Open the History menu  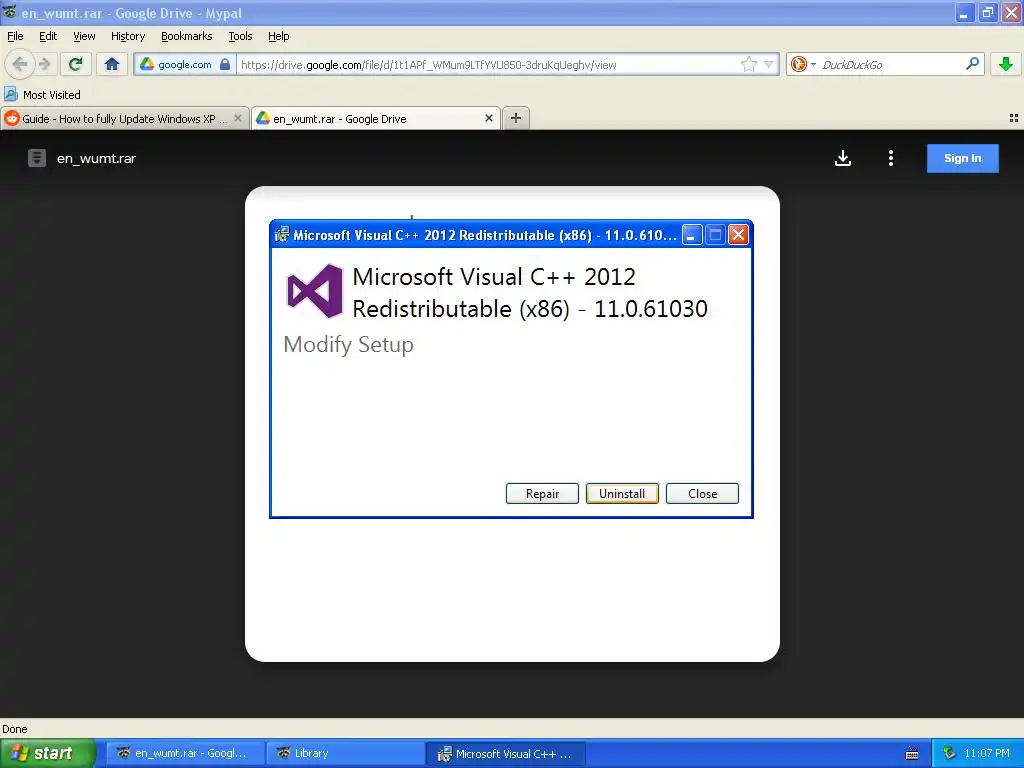click(128, 36)
